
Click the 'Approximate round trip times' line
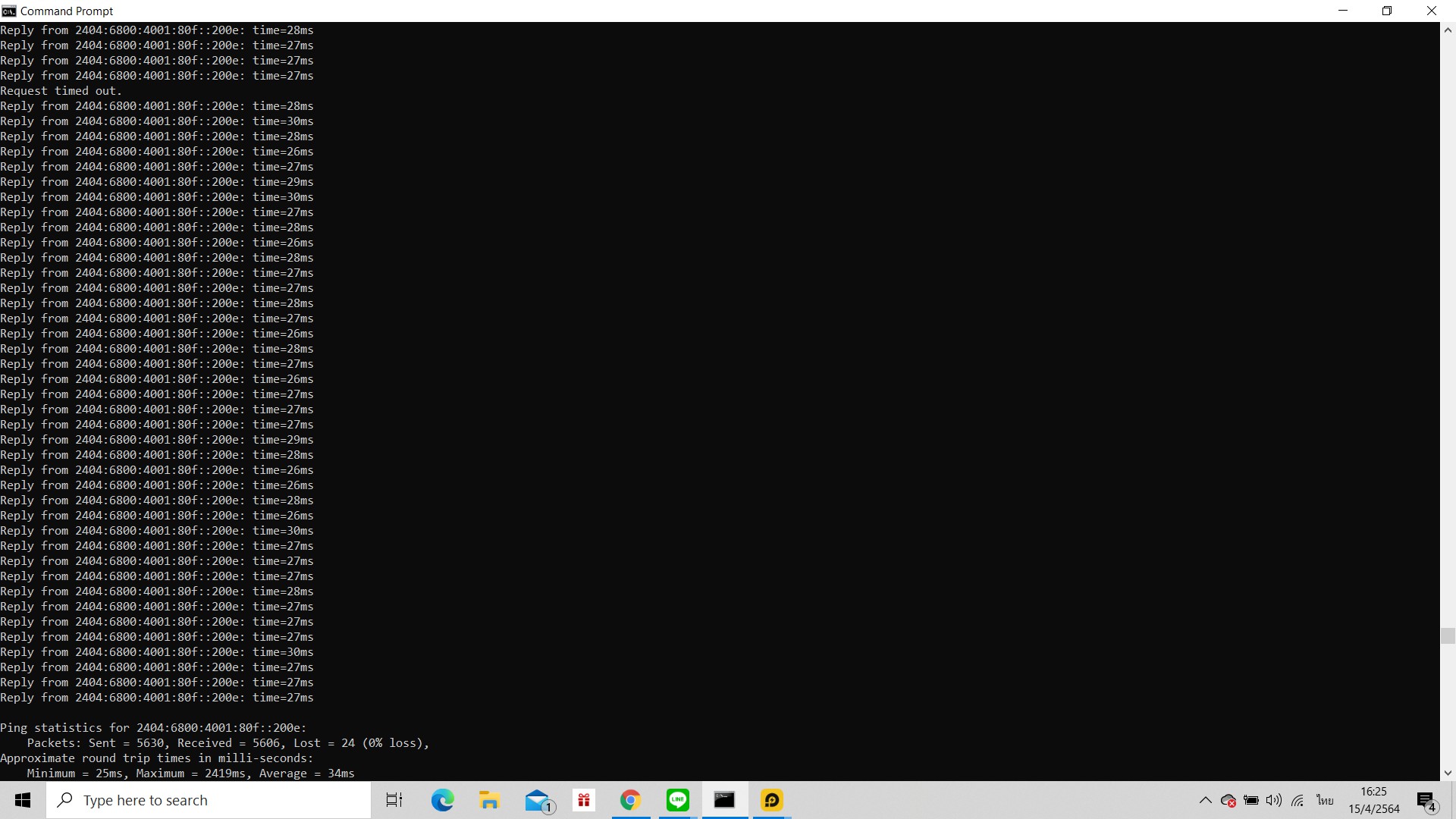click(156, 758)
